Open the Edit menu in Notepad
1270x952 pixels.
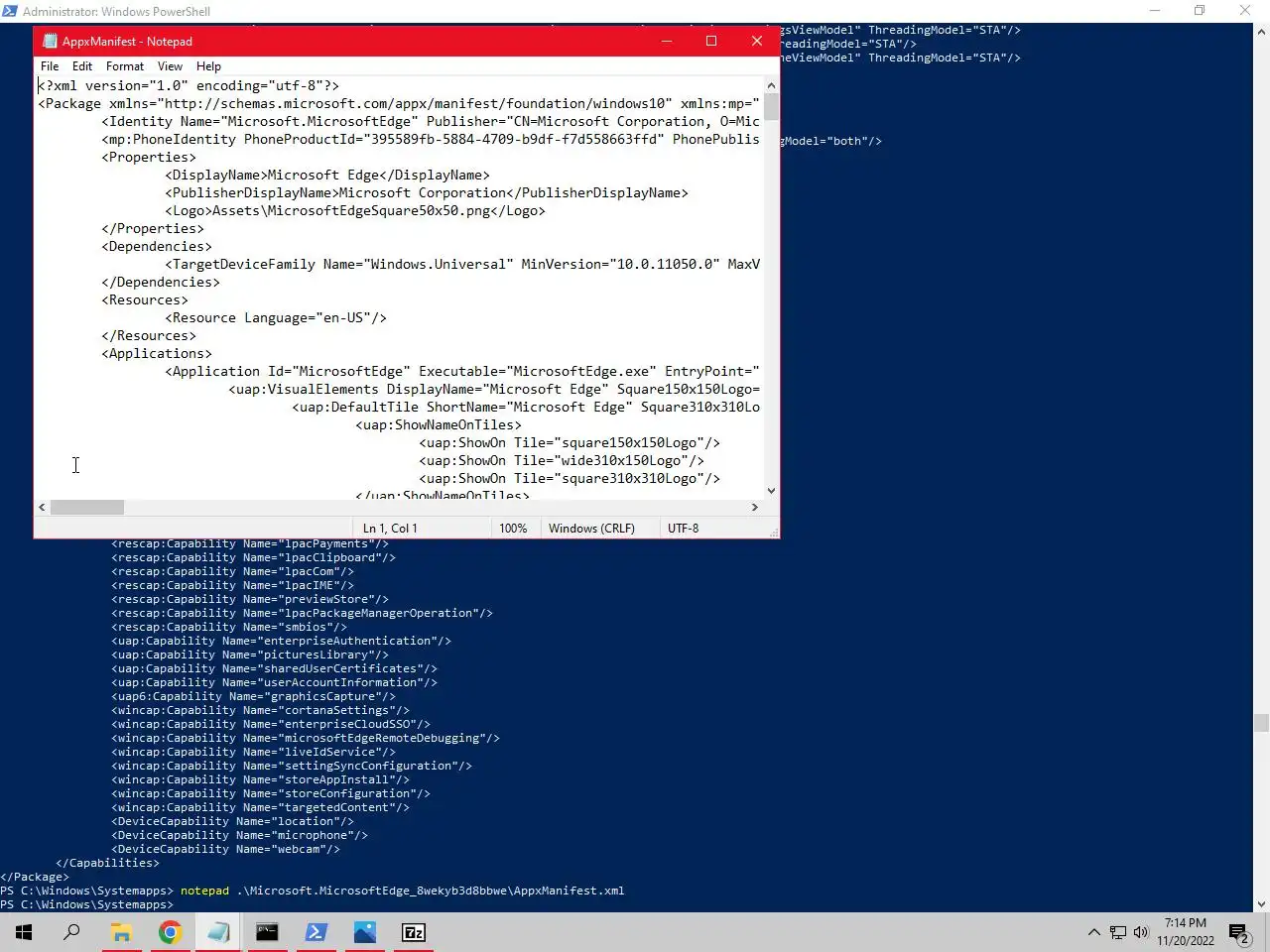82,66
